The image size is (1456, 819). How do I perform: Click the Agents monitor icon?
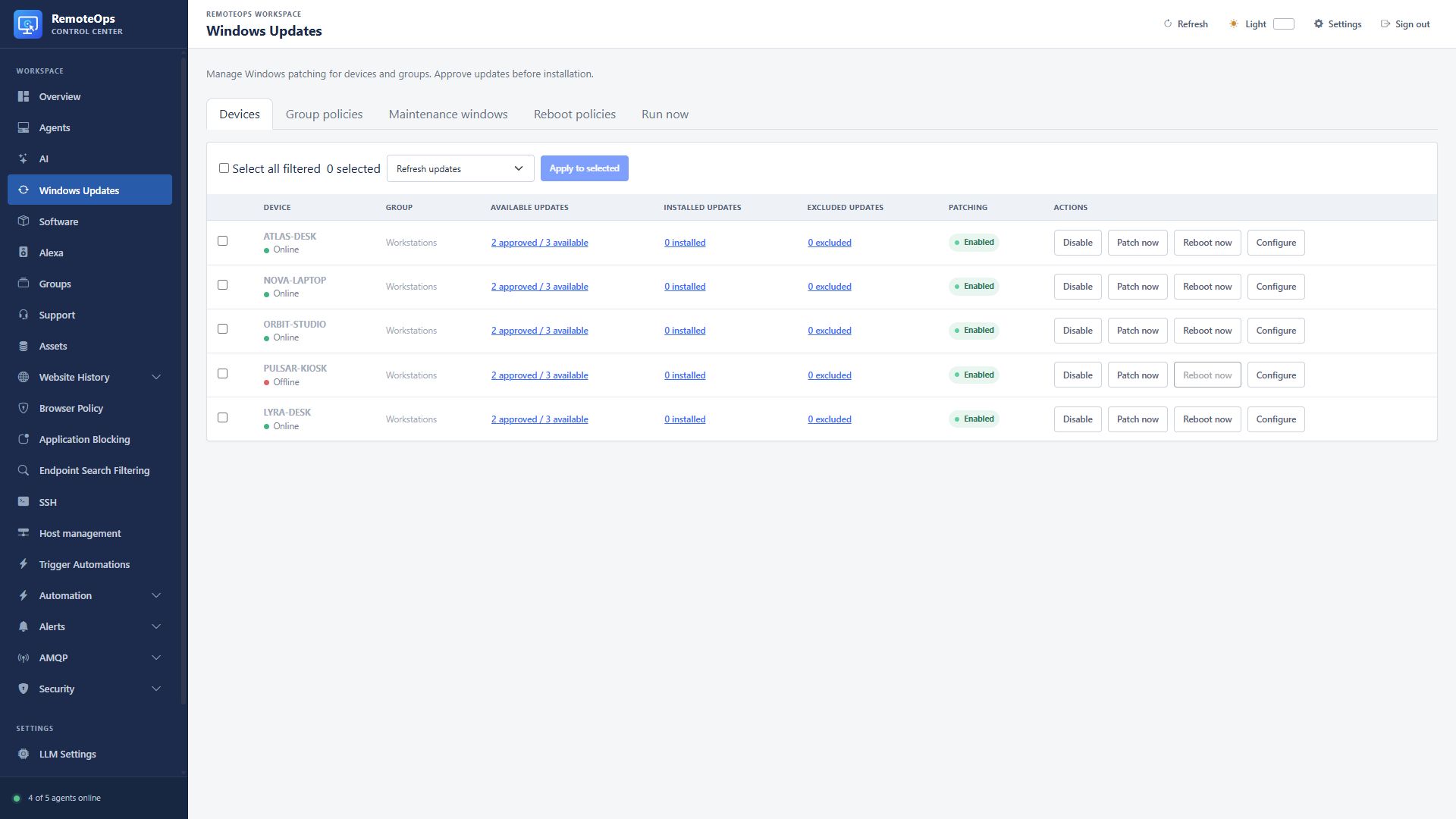click(24, 127)
